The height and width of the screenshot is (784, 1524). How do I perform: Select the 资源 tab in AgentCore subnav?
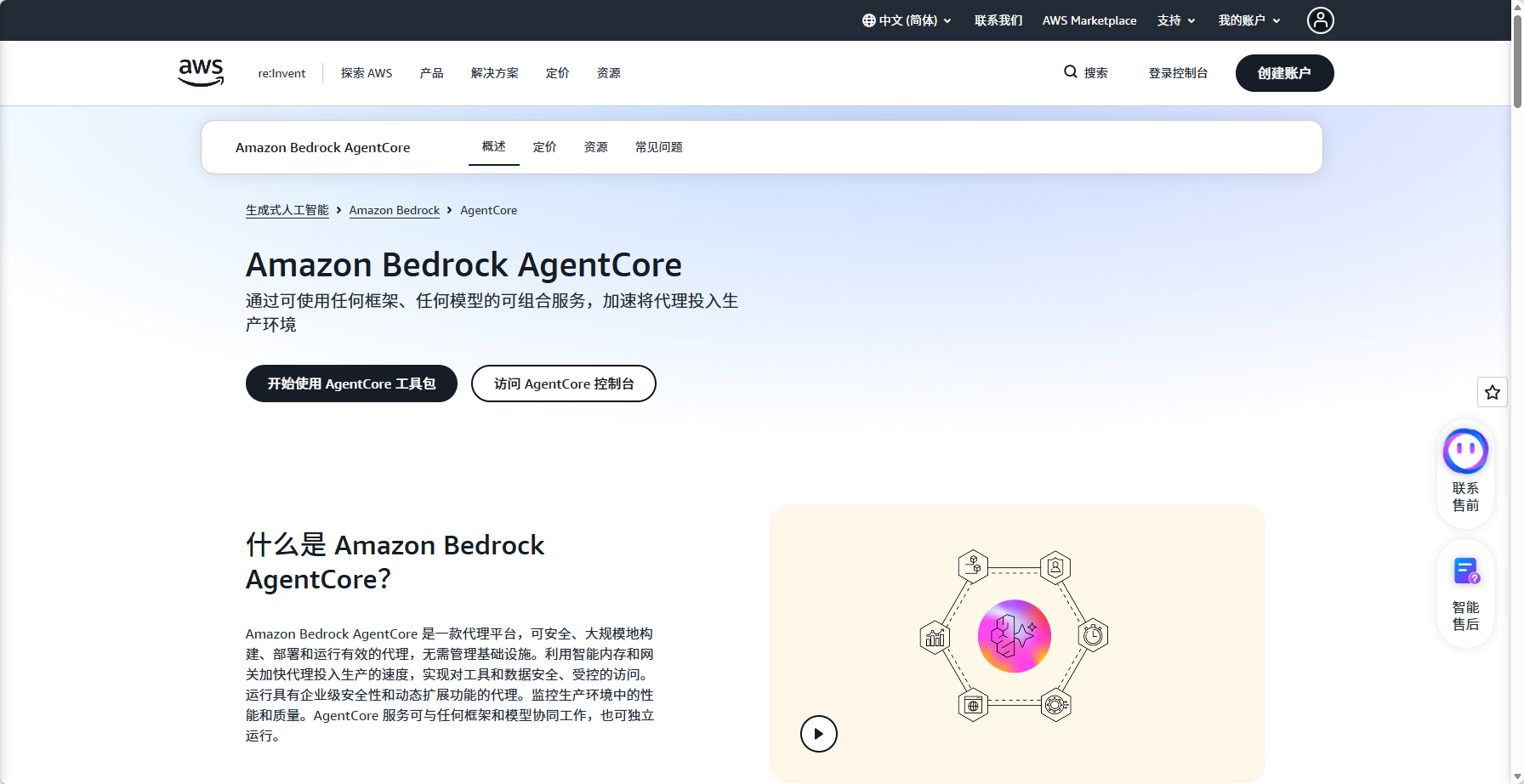tap(595, 147)
